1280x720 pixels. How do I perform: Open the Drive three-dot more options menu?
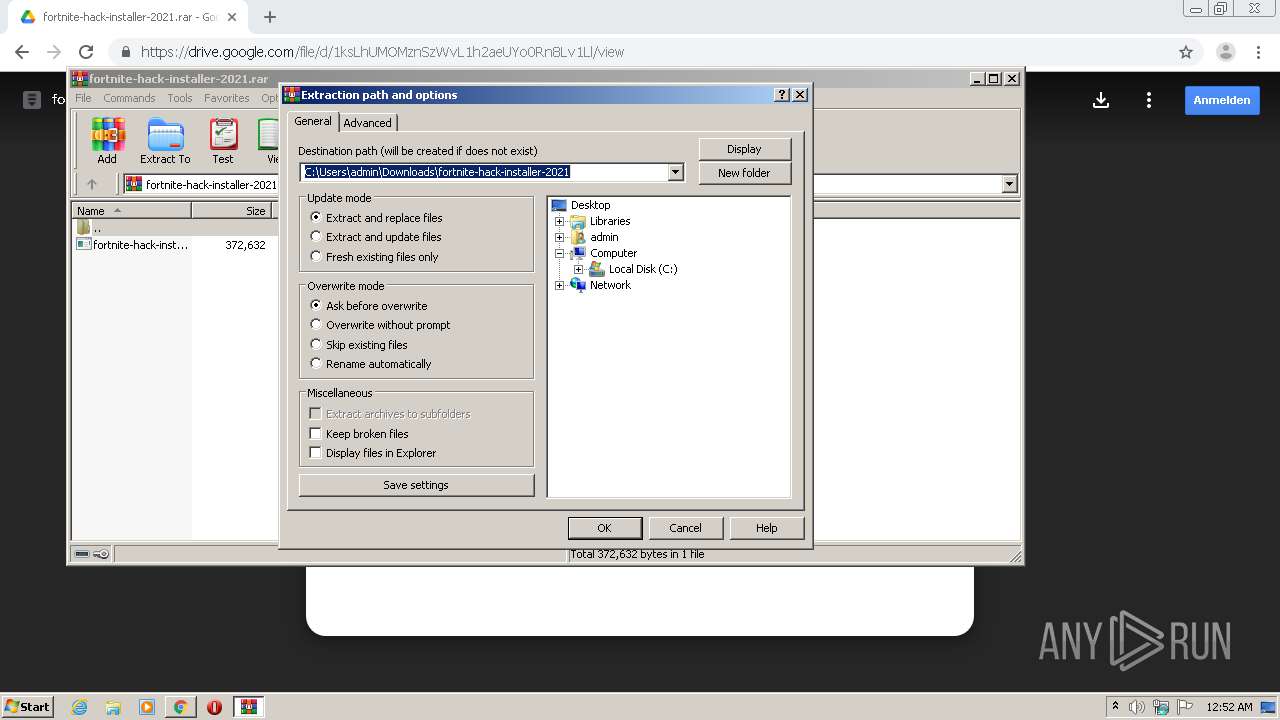(1149, 100)
